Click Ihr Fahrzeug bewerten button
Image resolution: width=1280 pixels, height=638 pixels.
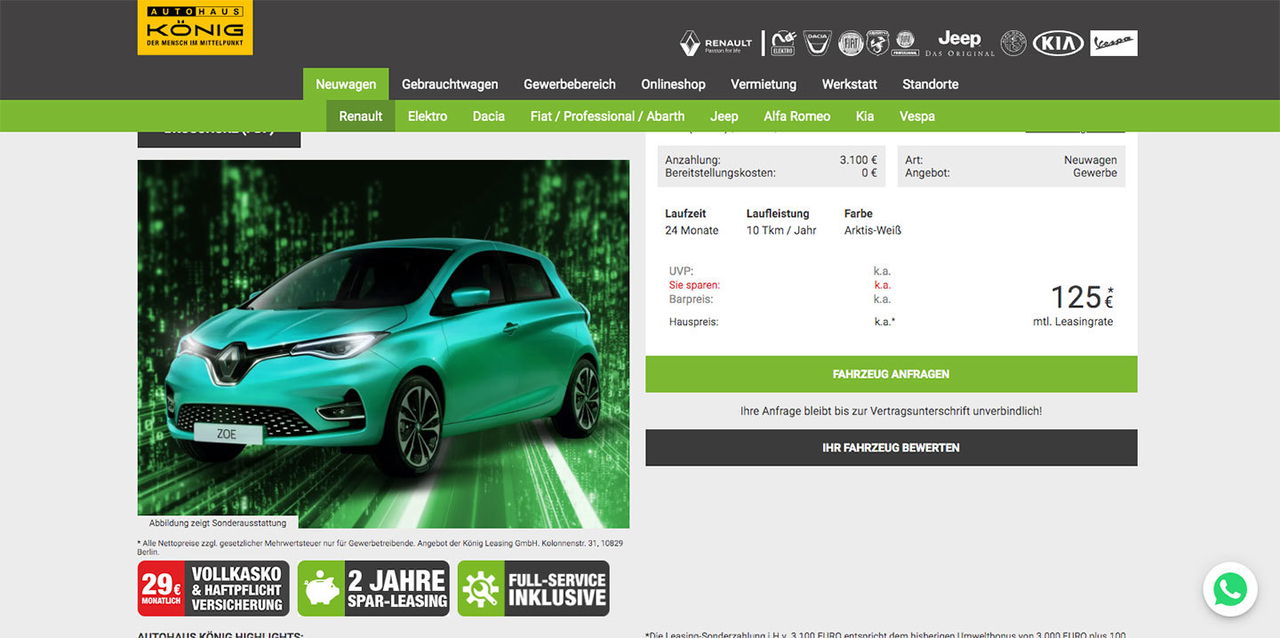click(891, 448)
